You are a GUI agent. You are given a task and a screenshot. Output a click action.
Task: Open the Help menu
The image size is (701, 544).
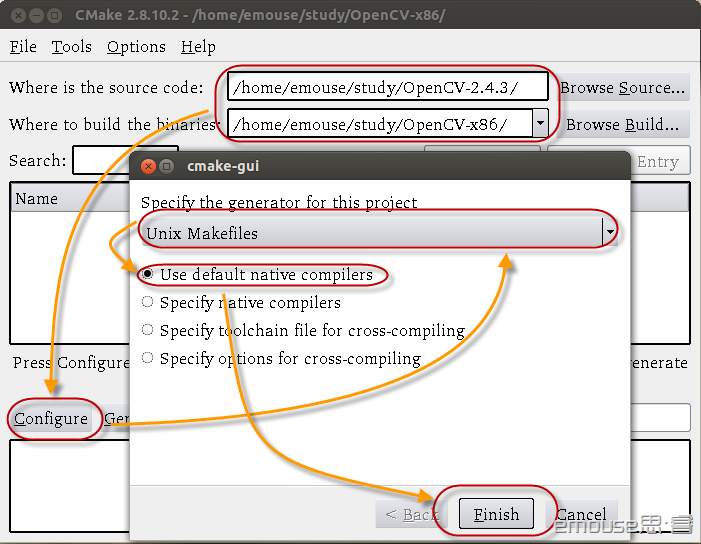tap(198, 46)
